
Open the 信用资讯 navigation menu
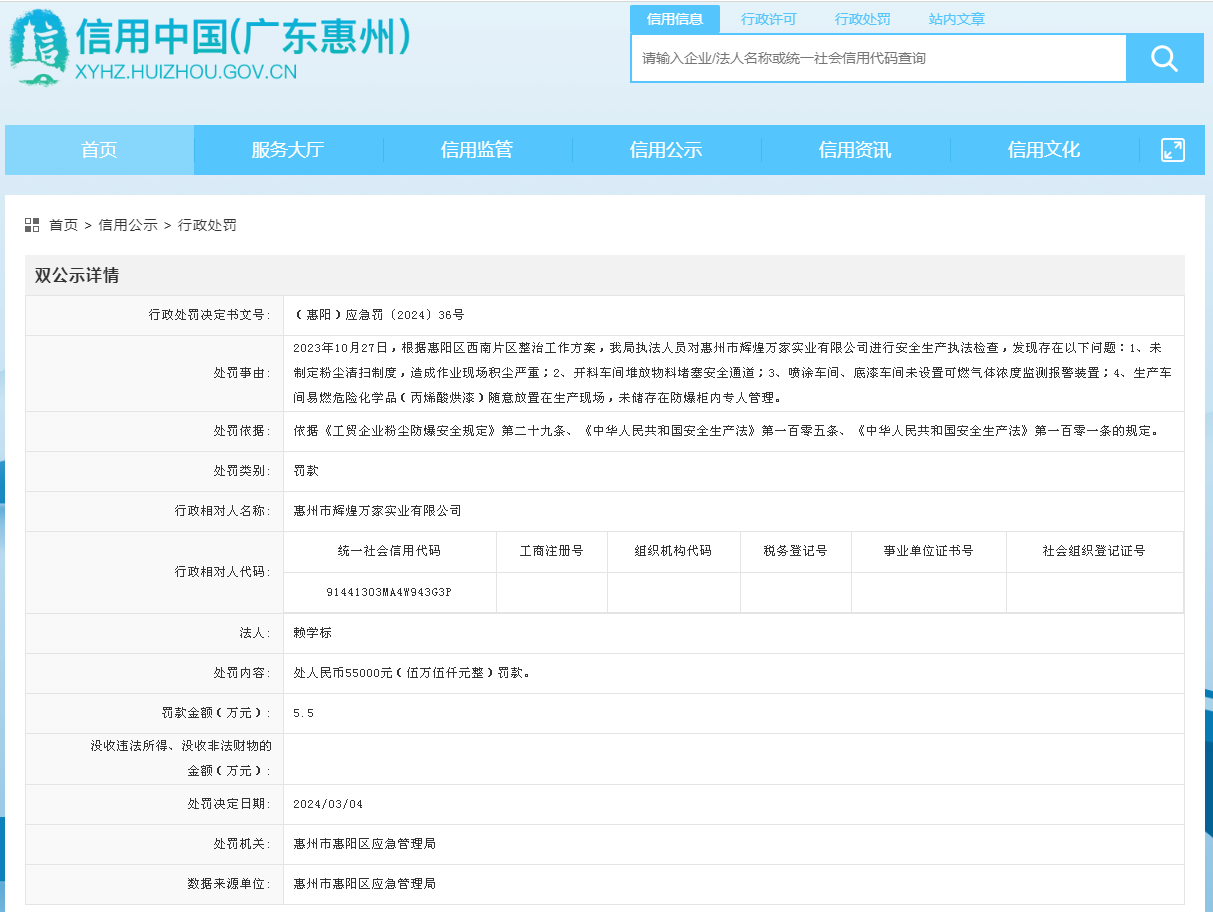click(855, 150)
